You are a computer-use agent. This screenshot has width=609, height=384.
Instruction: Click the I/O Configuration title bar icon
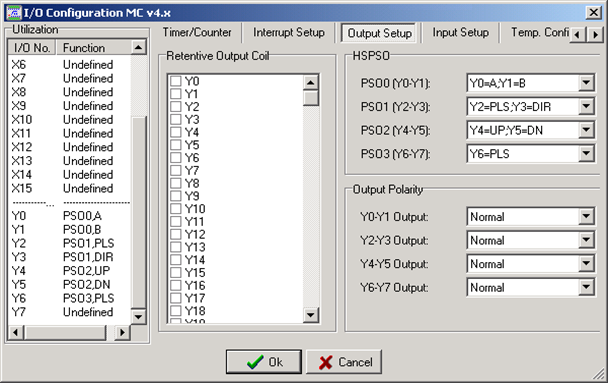[x=14, y=13]
